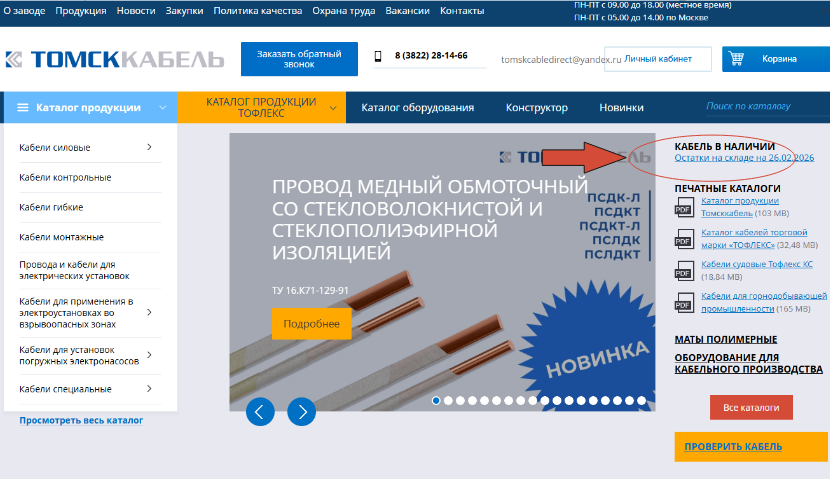This screenshot has height=479, width=830.
Task: Click the Поиск по каталогу search field
Action: (760, 106)
